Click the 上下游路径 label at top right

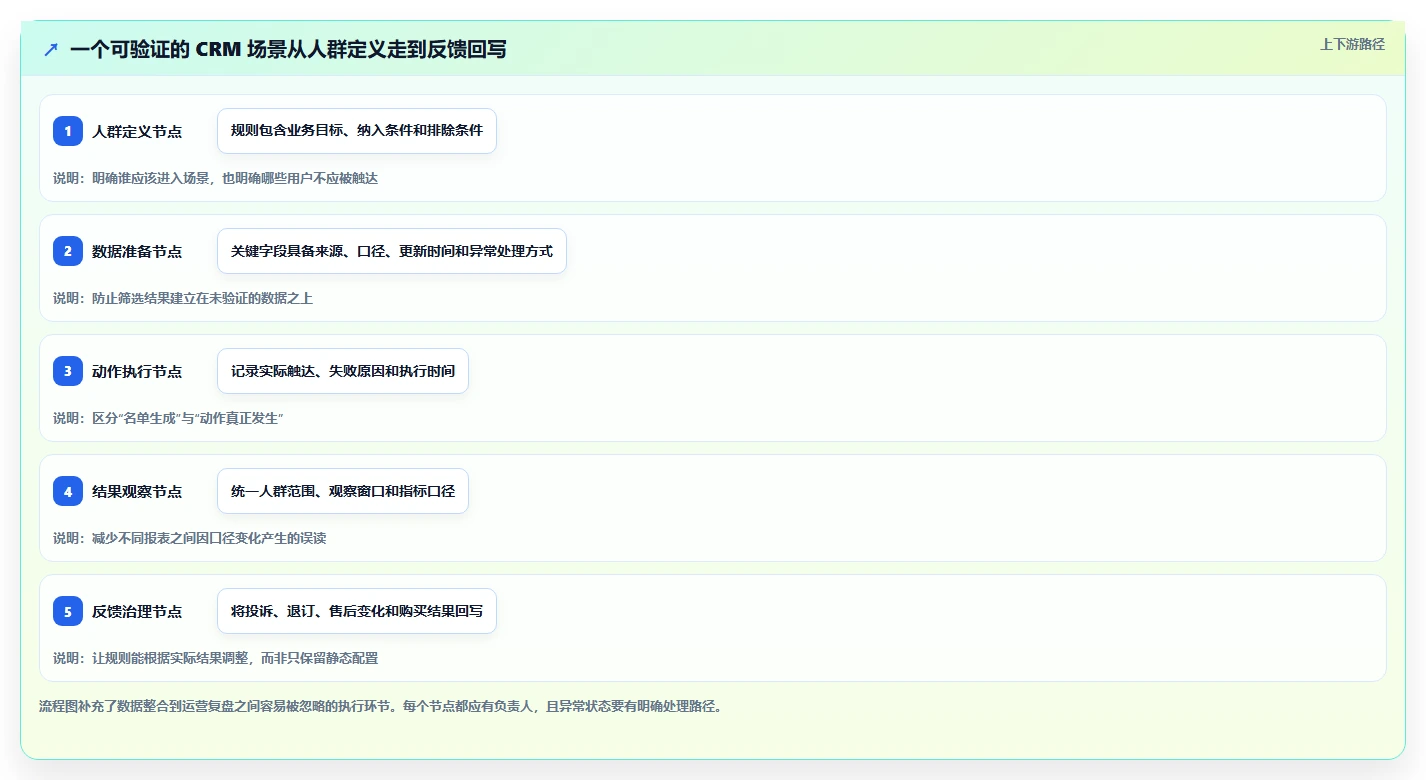click(1352, 44)
